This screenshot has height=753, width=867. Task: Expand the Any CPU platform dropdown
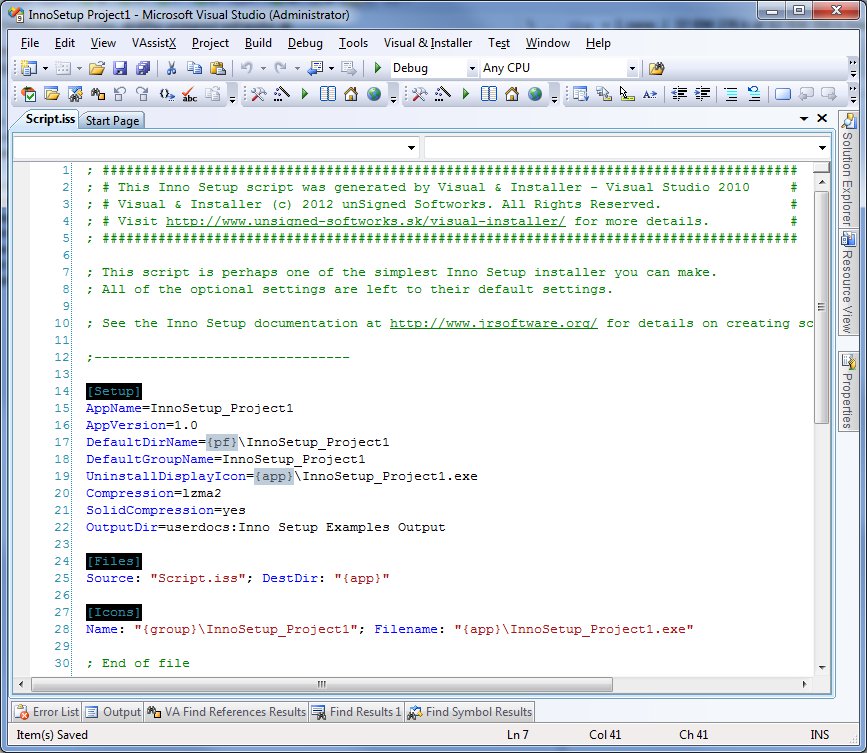point(631,69)
